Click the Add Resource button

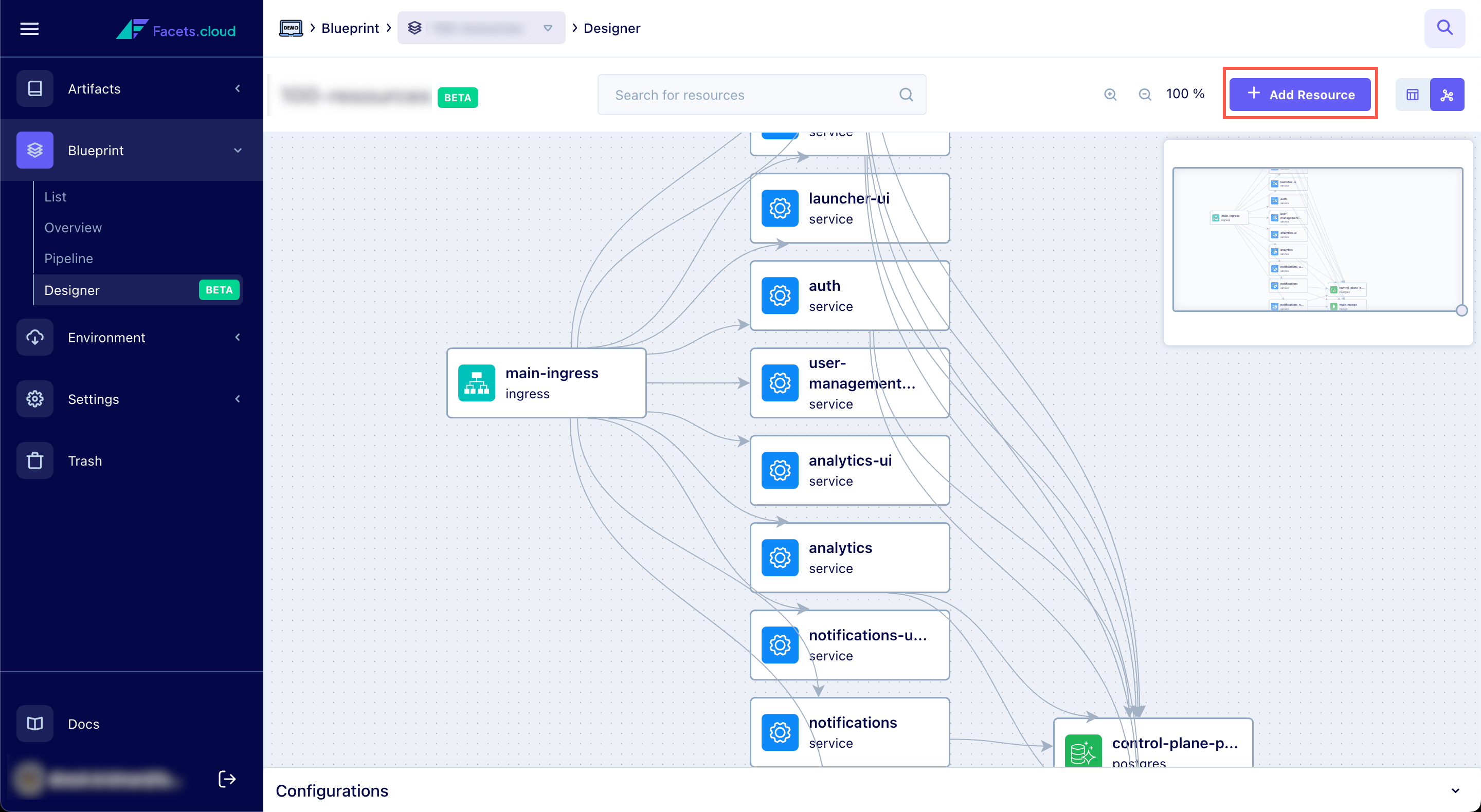pyautogui.click(x=1300, y=95)
